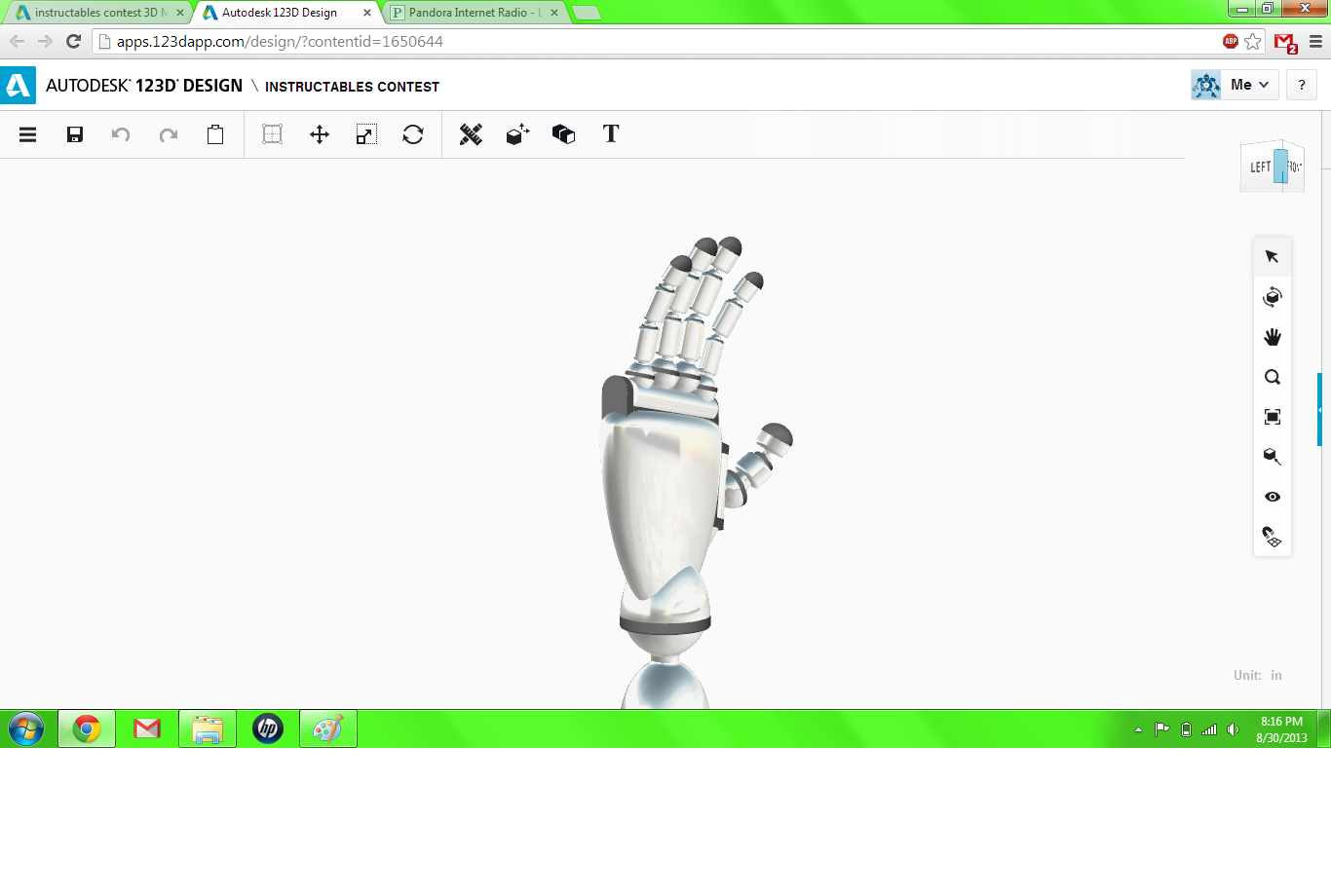Screen dimensions: 1331x896
Task: Click Fit view in the right sidebar
Action: point(1273,416)
